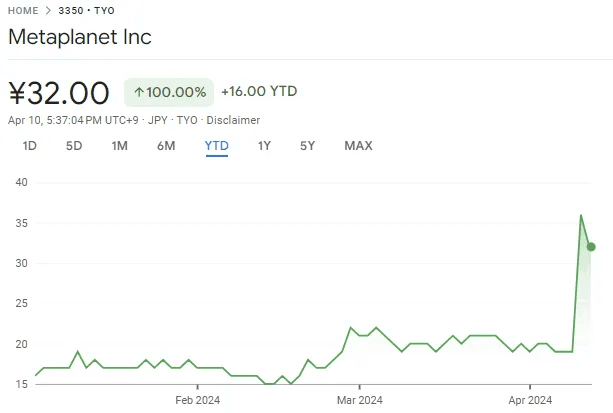Show the 1M chart range

pos(119,146)
